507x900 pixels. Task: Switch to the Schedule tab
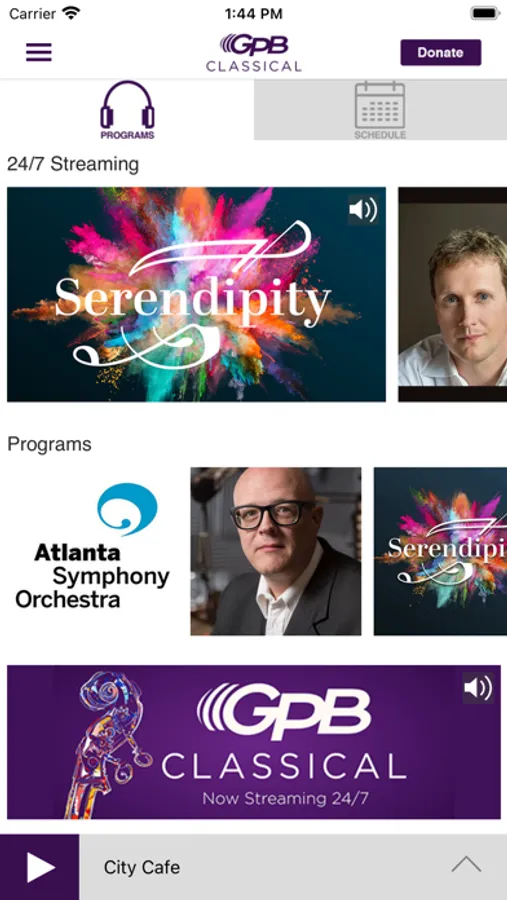tap(380, 110)
